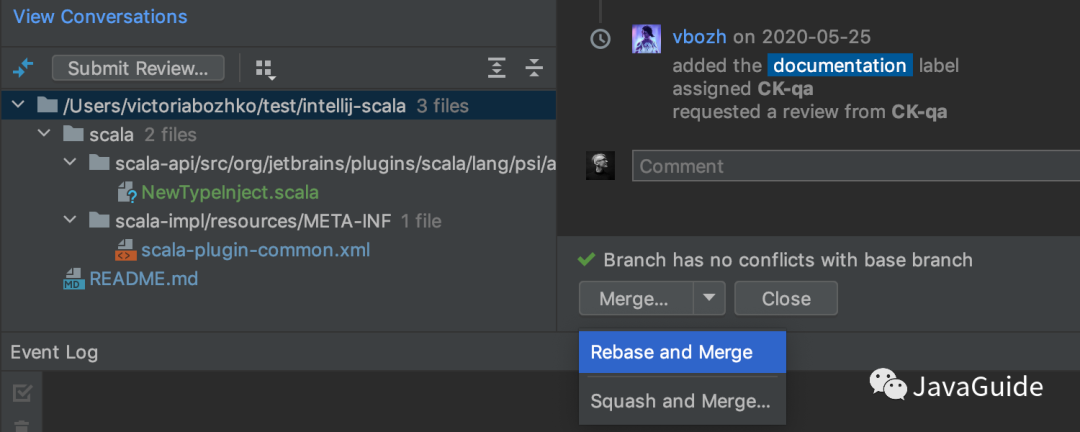Select Rebase and Merge option
The image size is (1080, 432).
671,352
